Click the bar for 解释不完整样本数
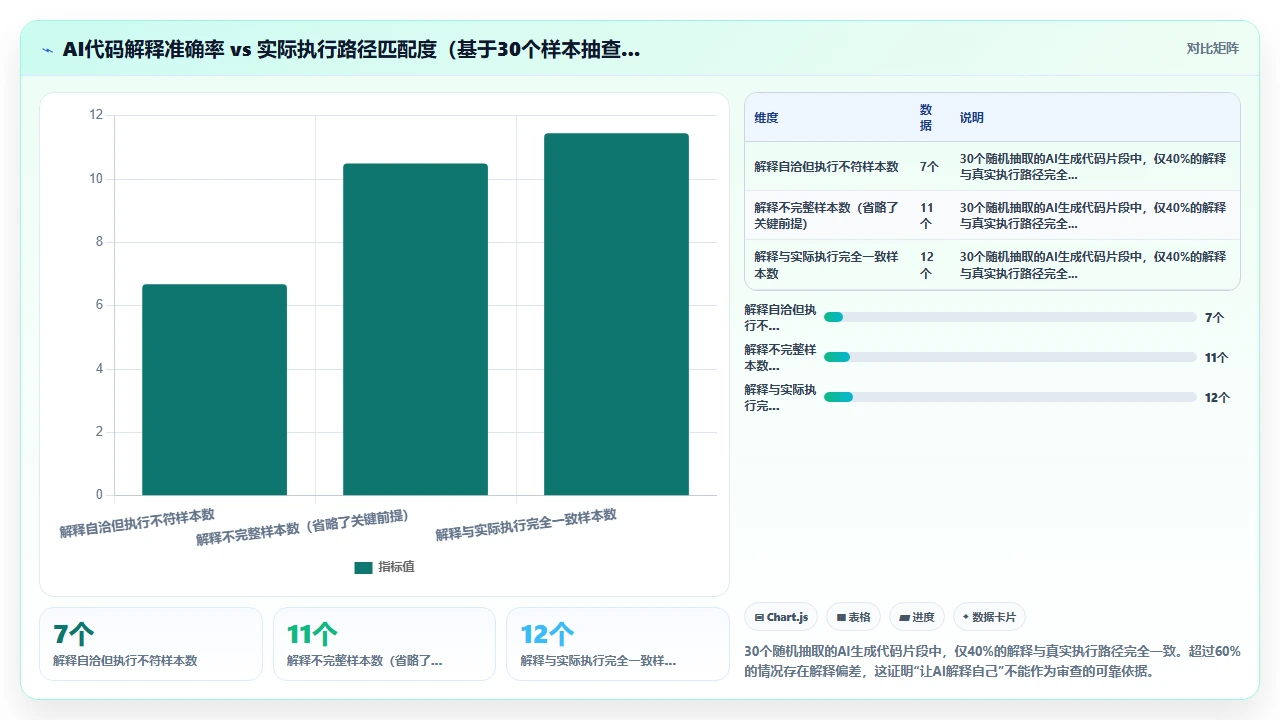The image size is (1280, 720). [415, 329]
